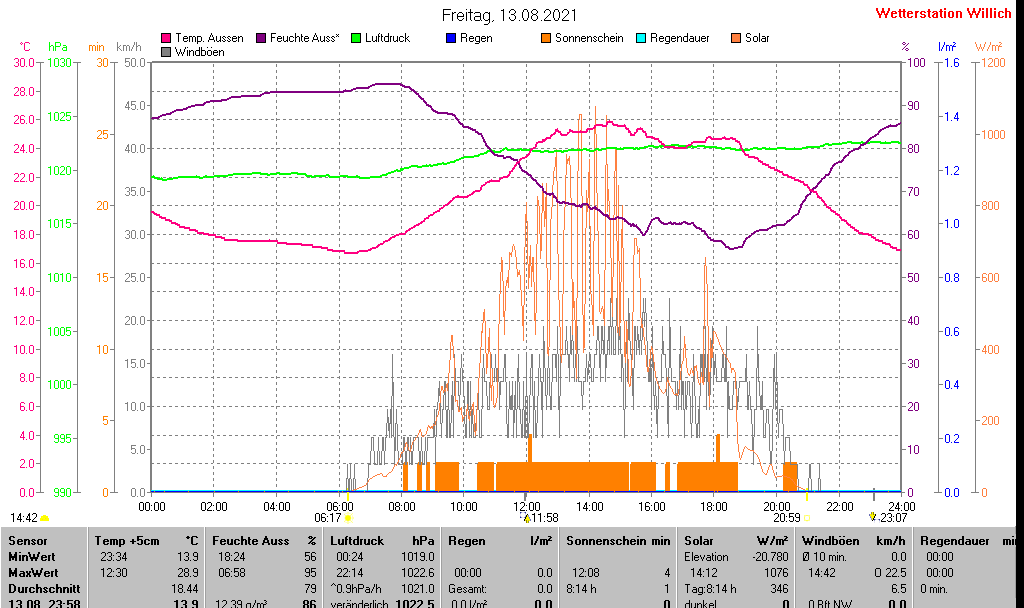The height and width of the screenshot is (608, 1024).
Task: Click the blue Regen legend swatch
Action: [451, 39]
